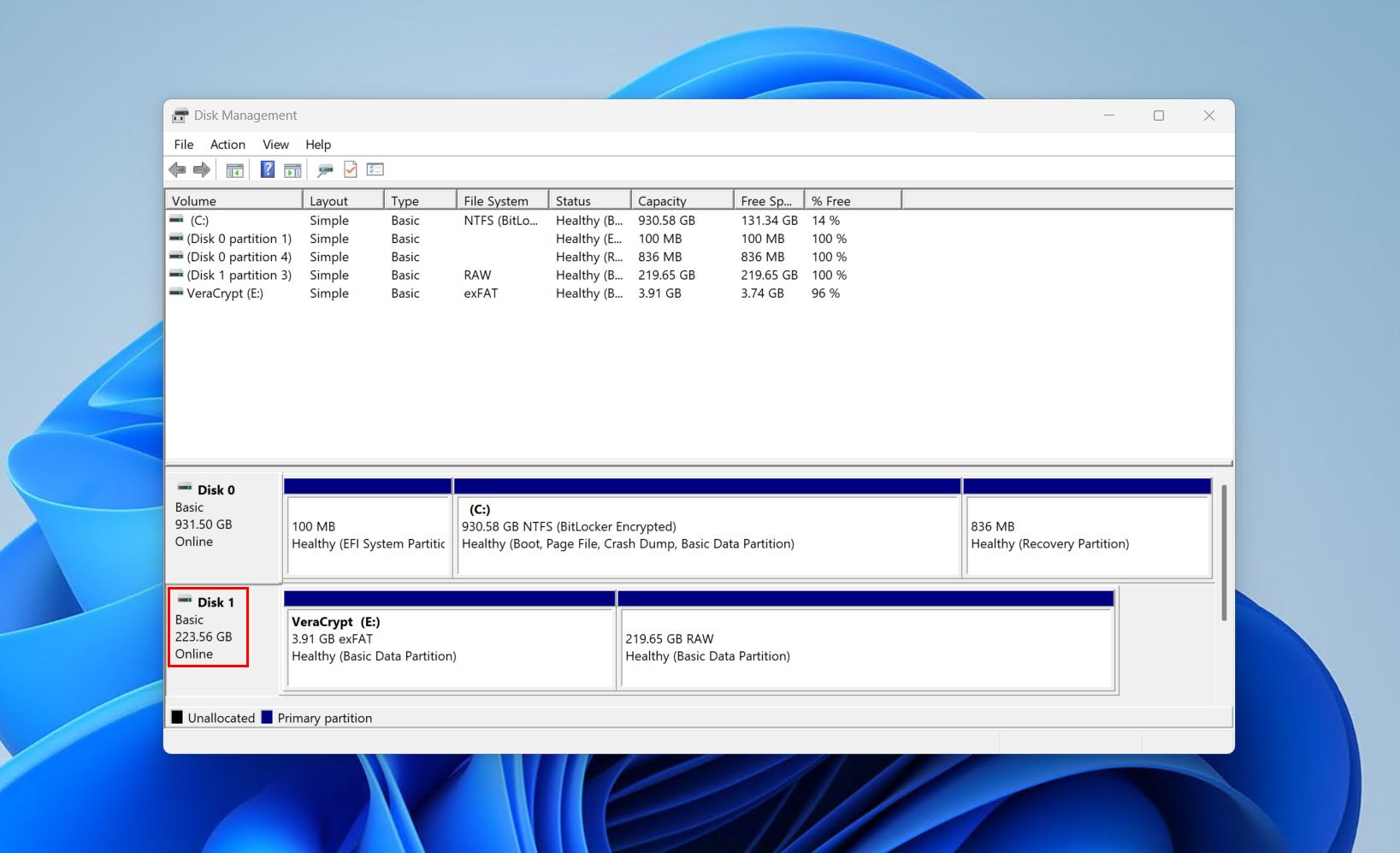Select the (C:) 930.58 GB NTFS partition block
The height and width of the screenshot is (853, 1400).
(x=707, y=528)
